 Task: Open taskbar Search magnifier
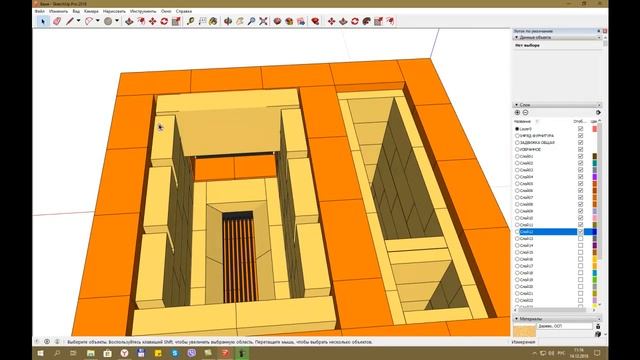pyautogui.click(x=57, y=353)
